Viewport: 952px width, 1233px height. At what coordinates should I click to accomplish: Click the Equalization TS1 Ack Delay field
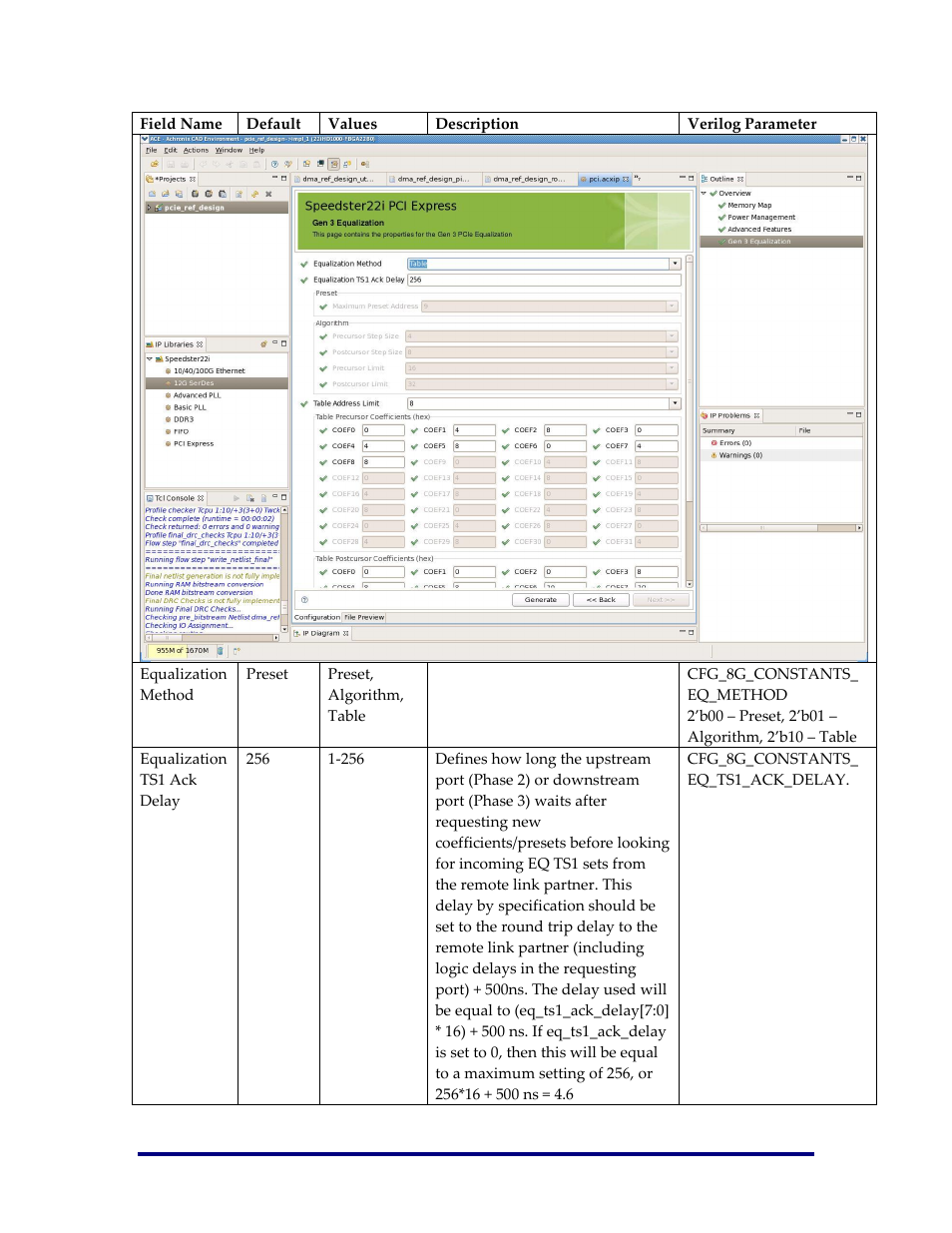click(x=544, y=280)
